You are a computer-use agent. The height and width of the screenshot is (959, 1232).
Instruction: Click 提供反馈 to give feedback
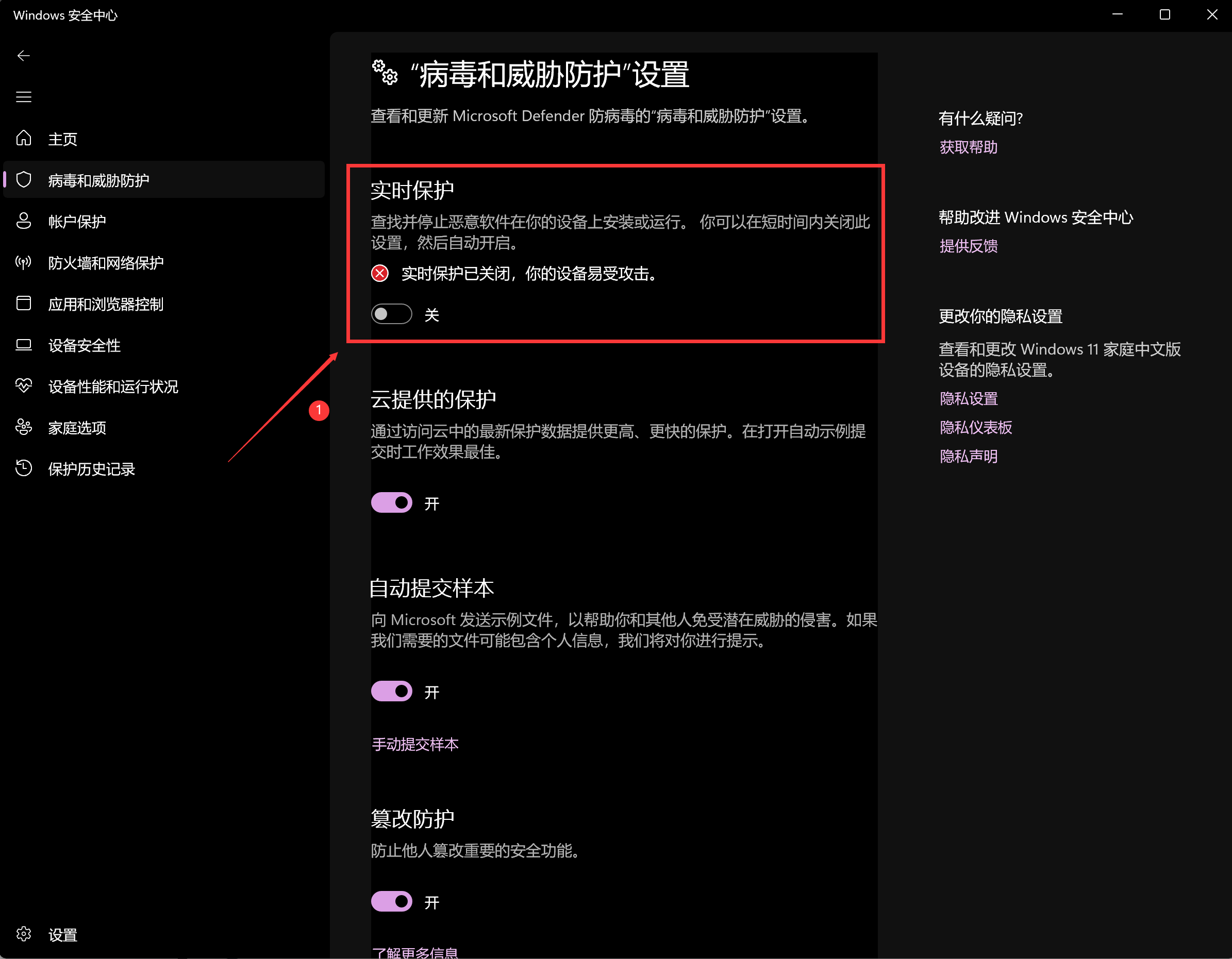click(x=968, y=246)
